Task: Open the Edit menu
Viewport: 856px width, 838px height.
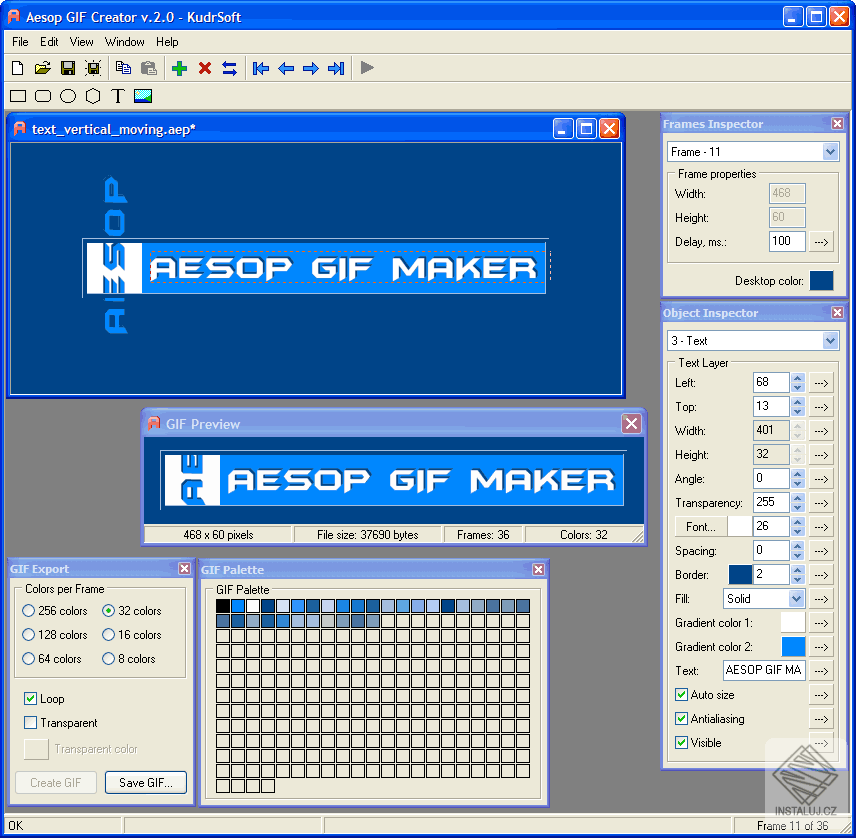Action: tap(48, 42)
